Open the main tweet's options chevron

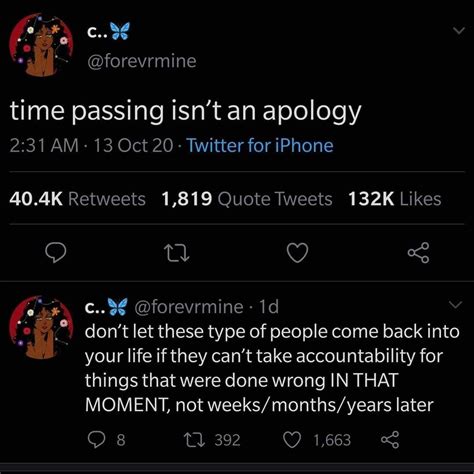pyautogui.click(x=459, y=31)
